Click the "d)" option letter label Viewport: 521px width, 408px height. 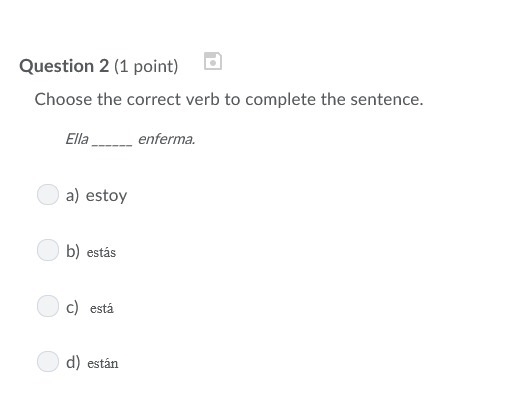point(73,362)
